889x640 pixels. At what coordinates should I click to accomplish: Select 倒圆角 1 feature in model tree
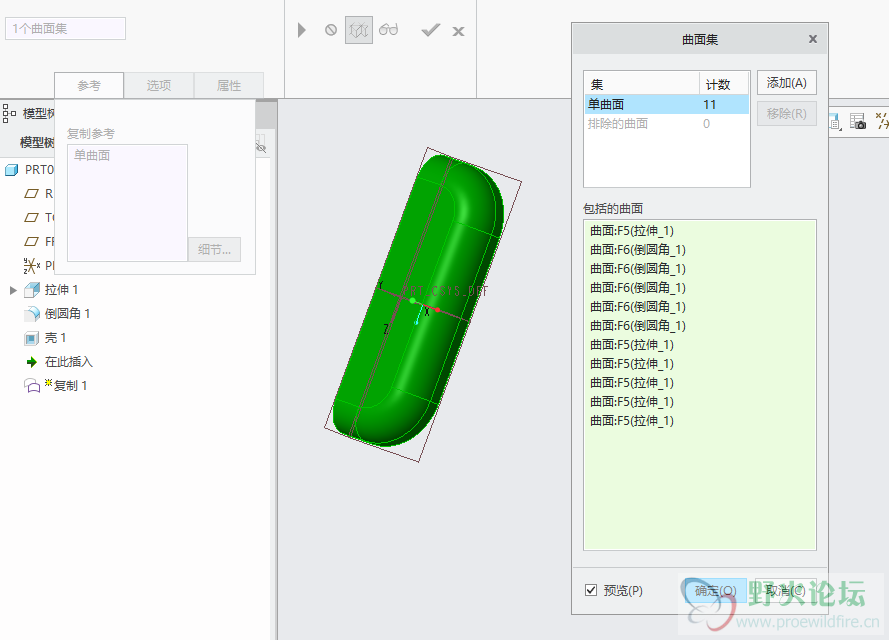pos(67,314)
